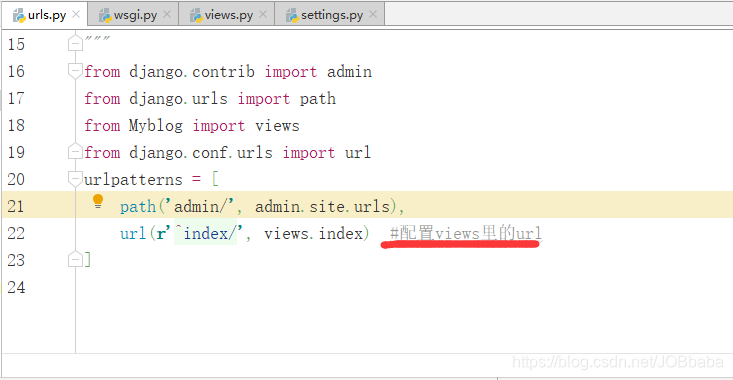The image size is (733, 380).
Task: Collapse imports fold marker on line 16
Action: 75,71
